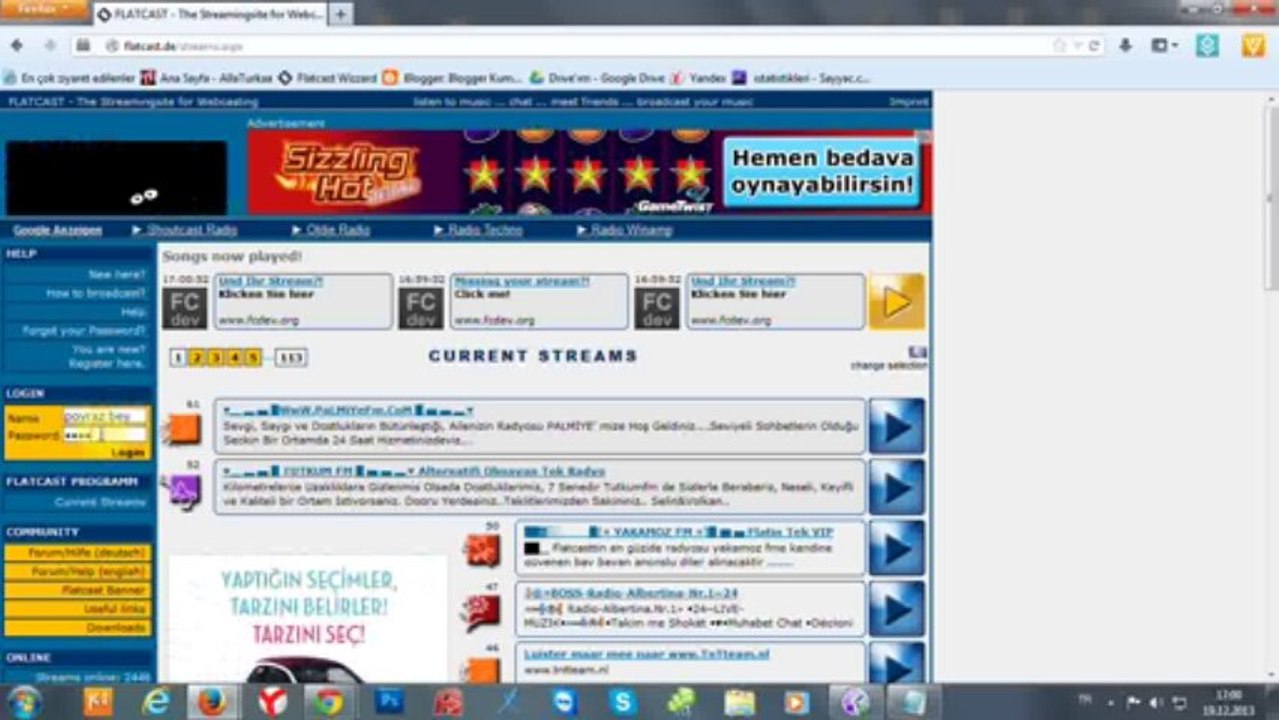Open a new browser tab
Image resolution: width=1279 pixels, height=720 pixels.
[x=340, y=15]
